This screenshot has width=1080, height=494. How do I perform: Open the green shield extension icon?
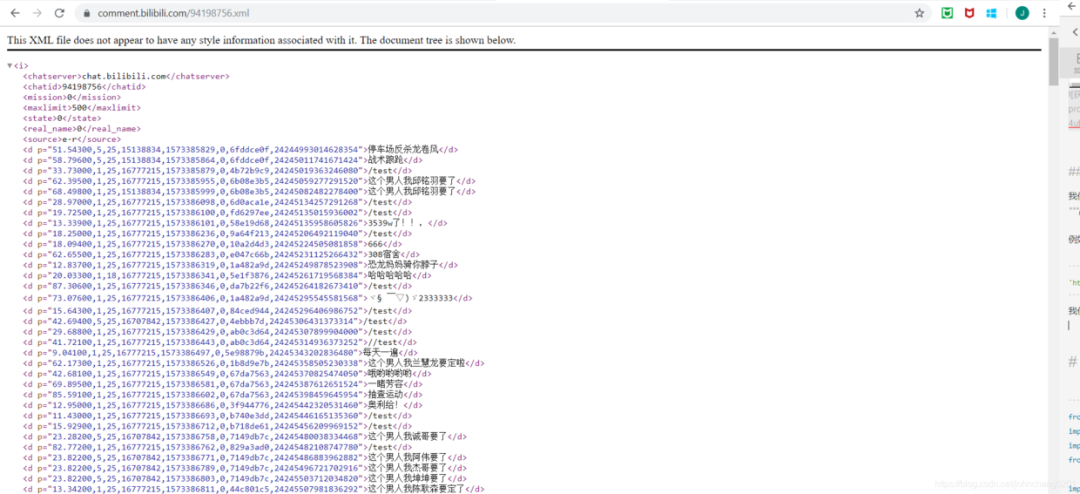click(948, 13)
